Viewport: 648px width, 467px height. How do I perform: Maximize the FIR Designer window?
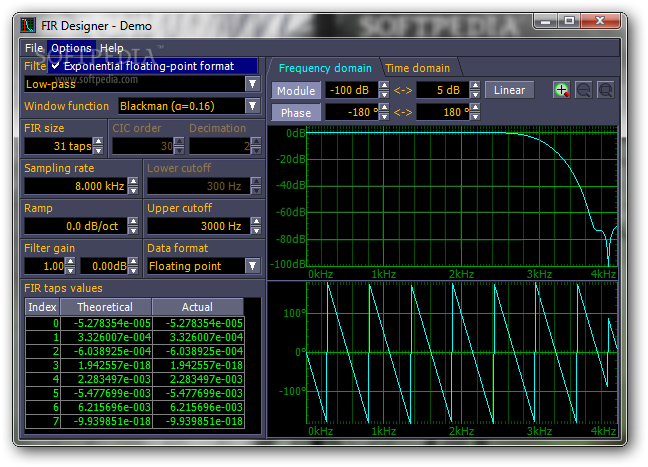click(569, 21)
